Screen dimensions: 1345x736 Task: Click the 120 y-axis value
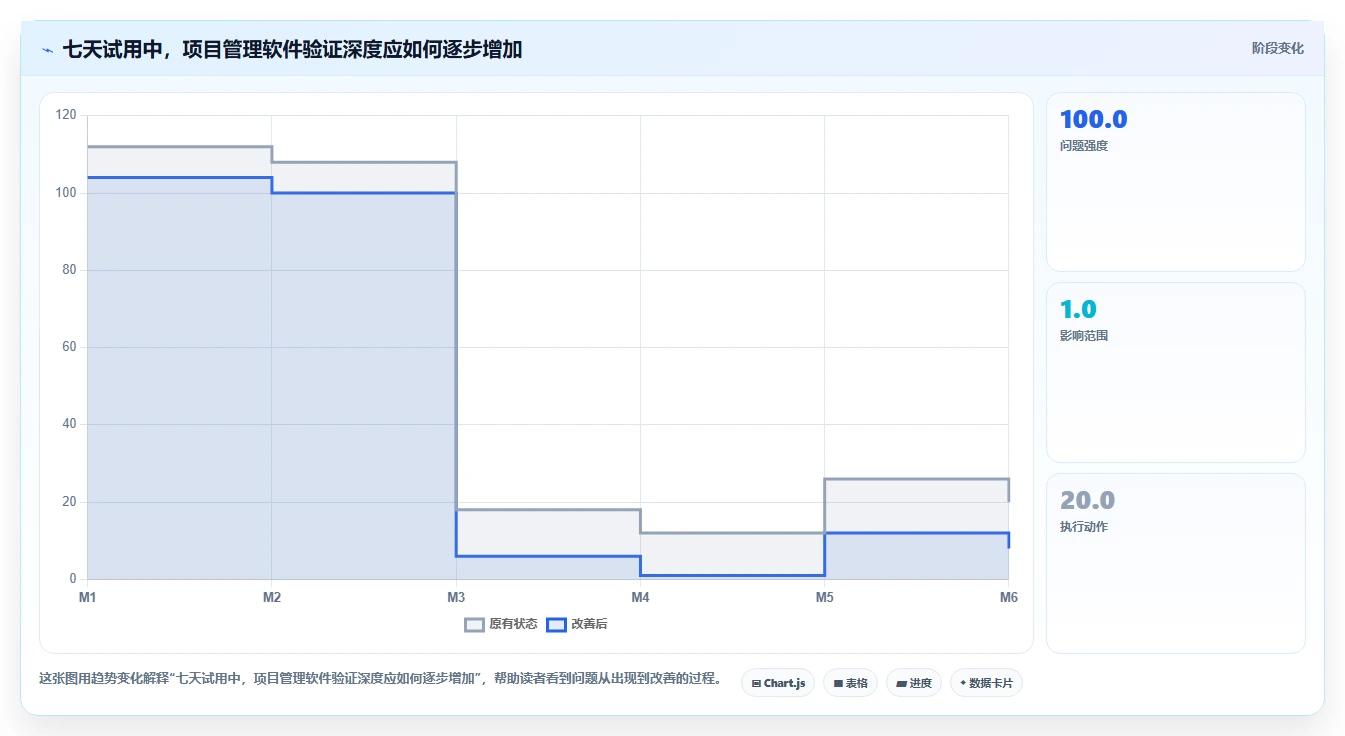click(x=66, y=115)
